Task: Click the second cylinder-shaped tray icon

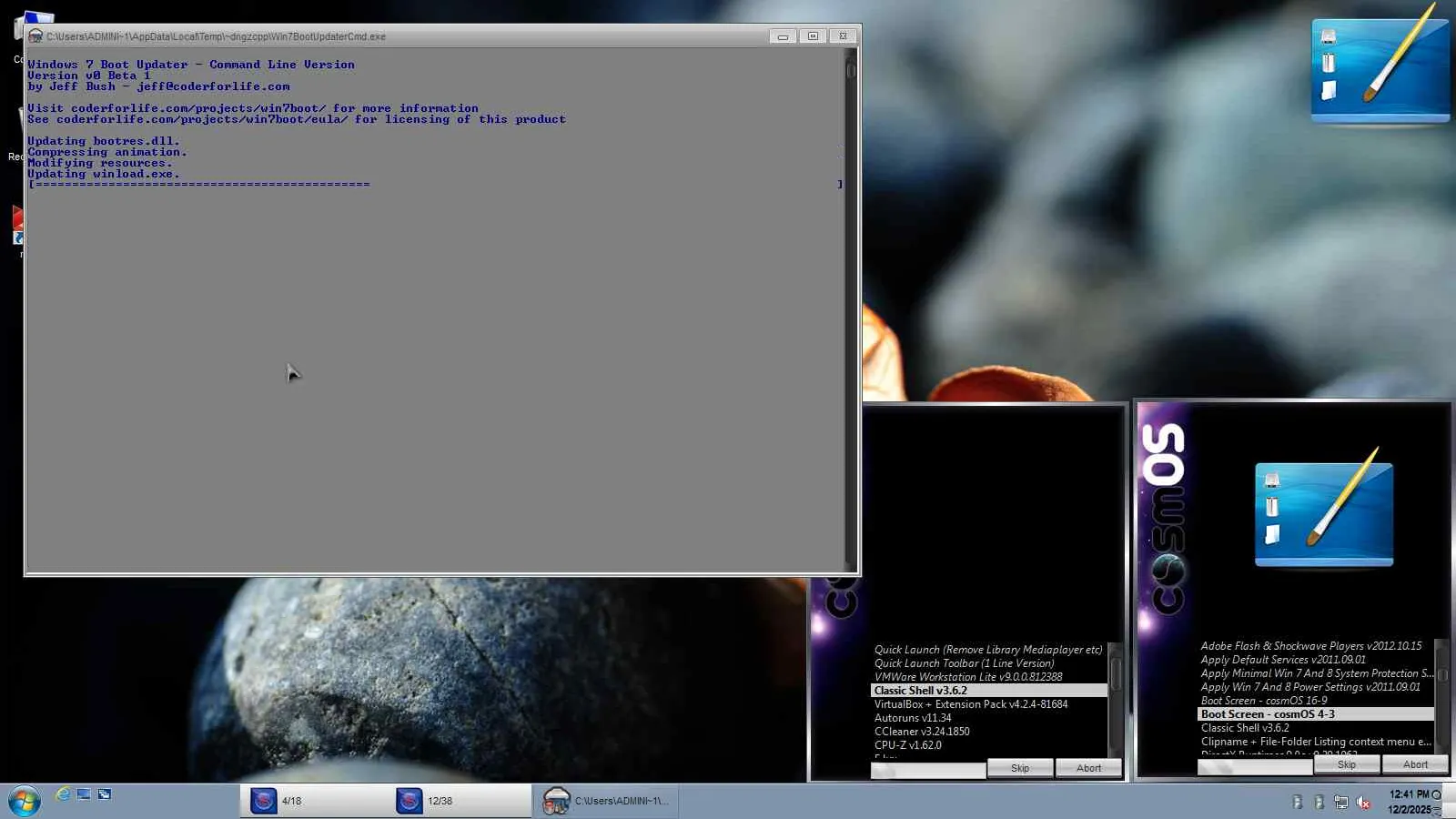Action: click(x=1319, y=802)
